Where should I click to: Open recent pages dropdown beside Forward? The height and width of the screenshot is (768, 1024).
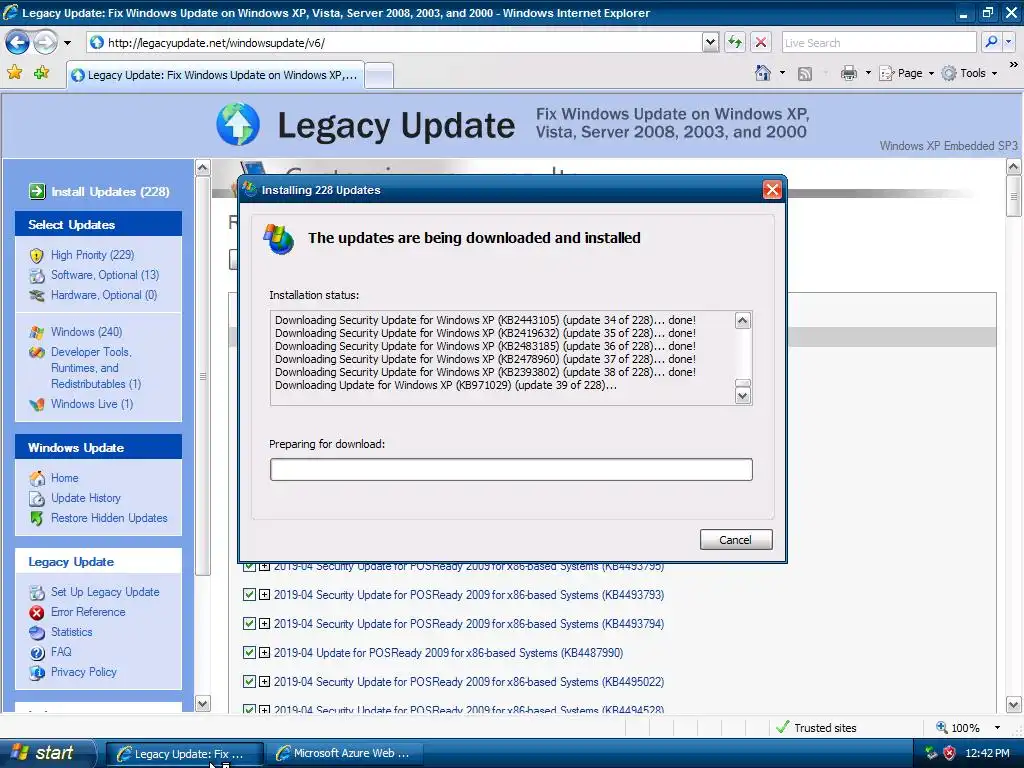pyautogui.click(x=67, y=43)
